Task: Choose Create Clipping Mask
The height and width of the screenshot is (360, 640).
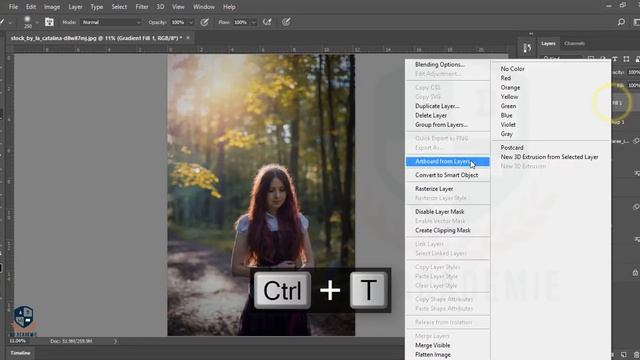Action: pos(443,231)
